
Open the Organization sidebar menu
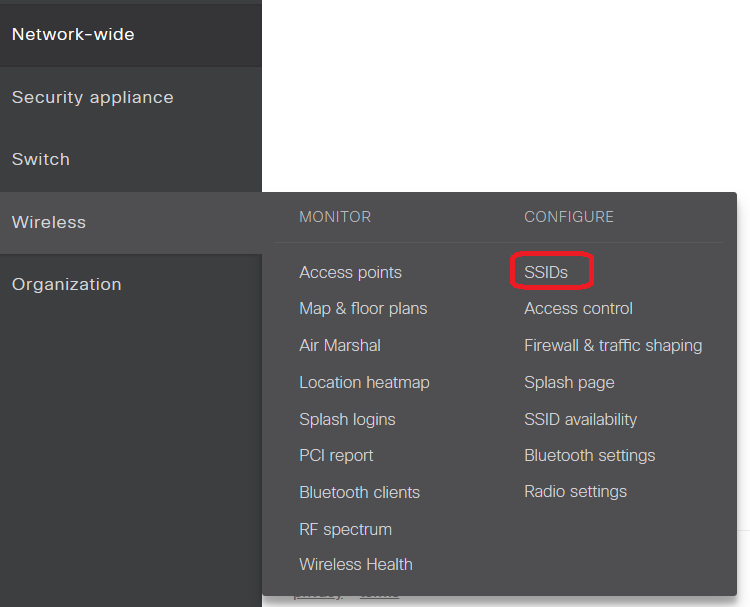coord(66,284)
